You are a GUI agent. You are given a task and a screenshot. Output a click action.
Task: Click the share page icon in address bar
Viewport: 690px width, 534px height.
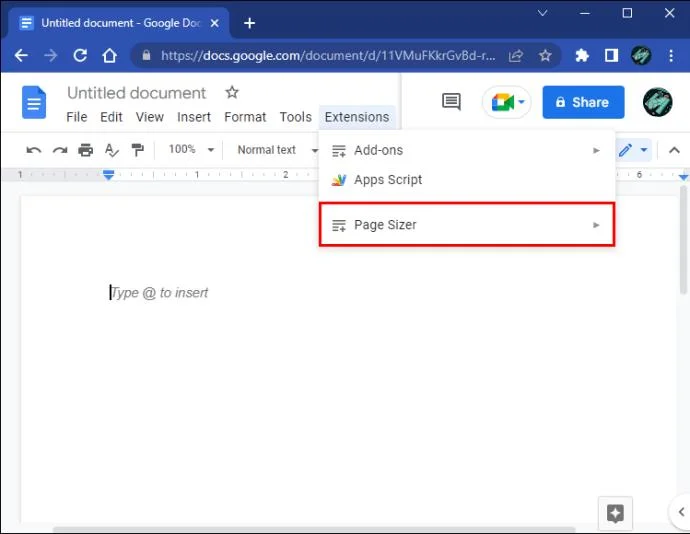pos(516,55)
